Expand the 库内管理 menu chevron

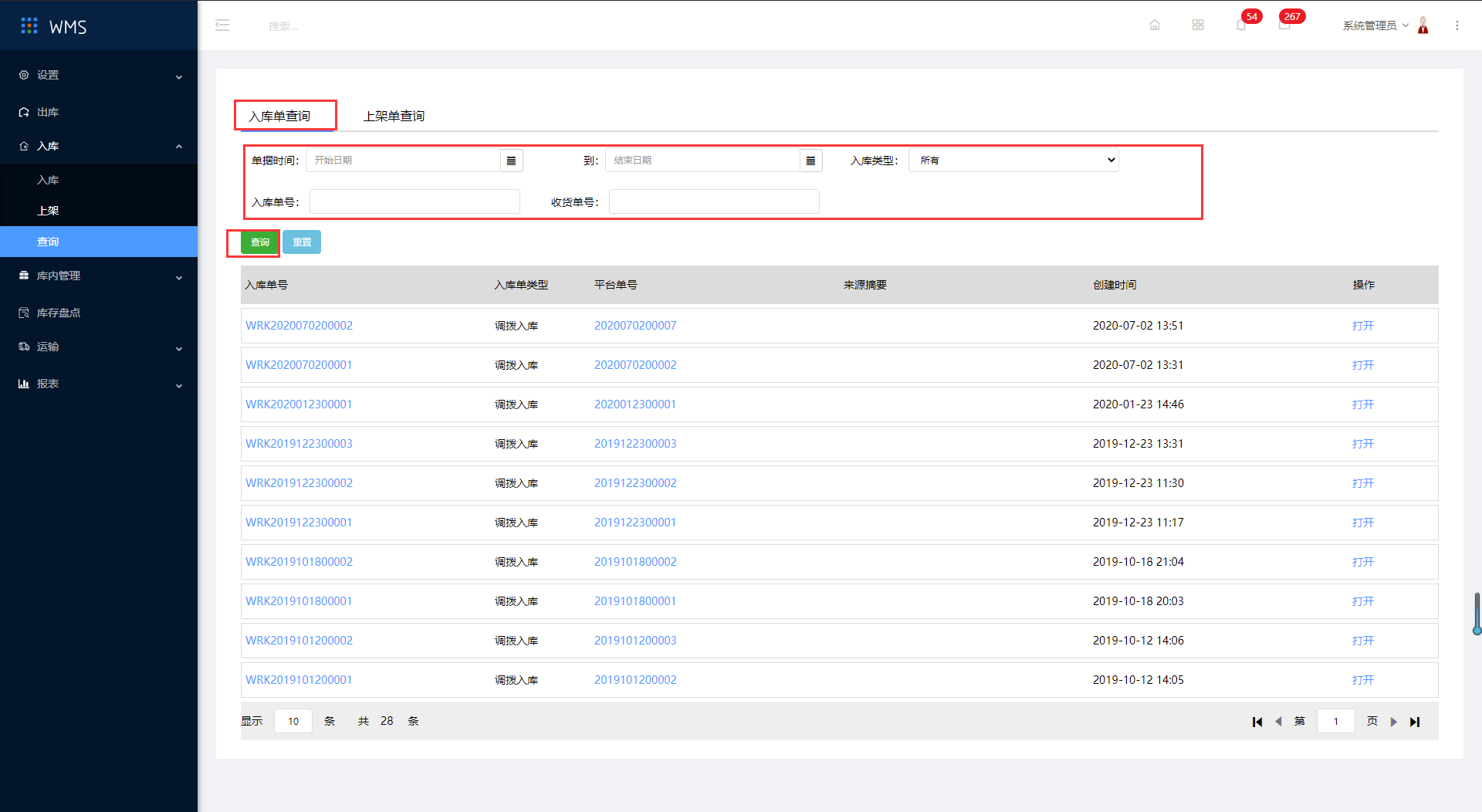click(x=179, y=278)
